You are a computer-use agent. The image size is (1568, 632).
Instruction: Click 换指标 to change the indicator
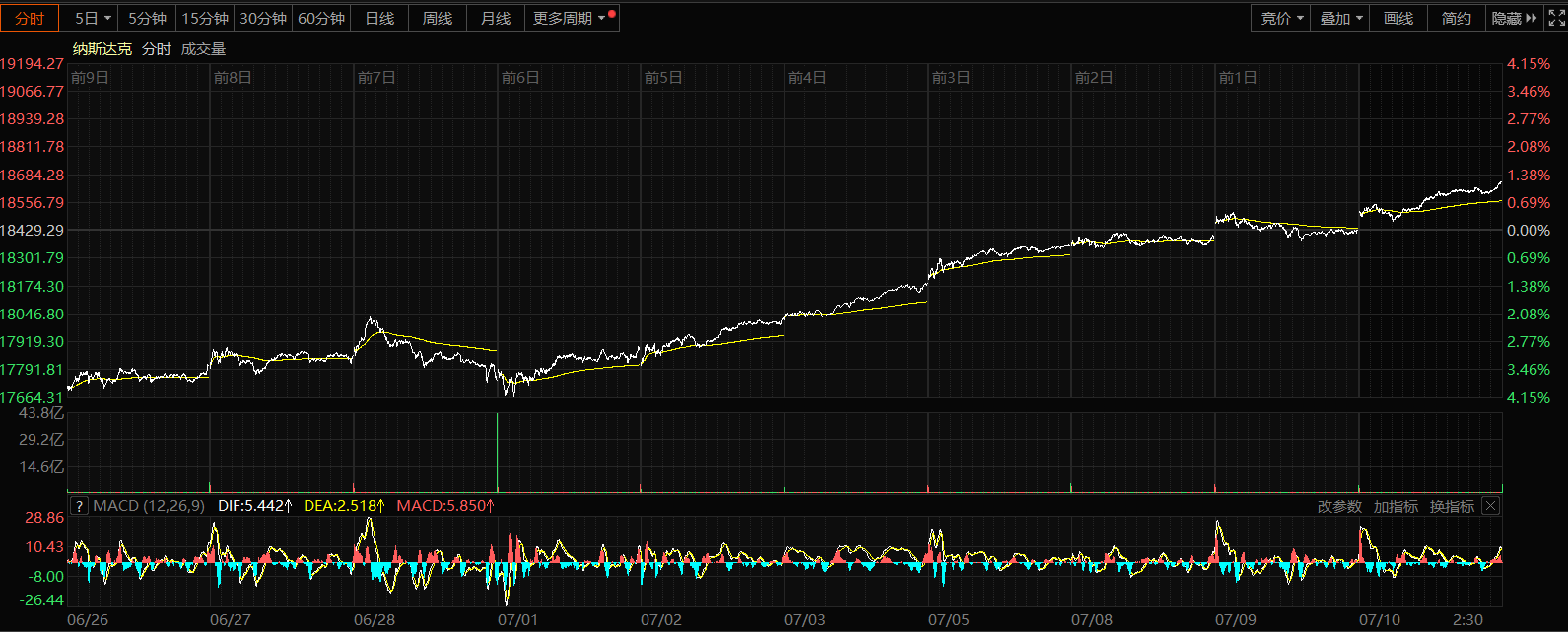[x=1452, y=506]
